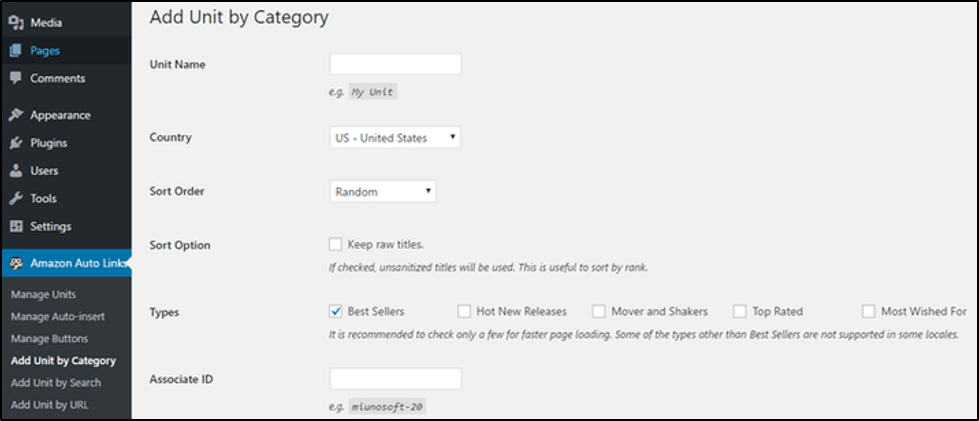Open the Pages icon in sidebar
This screenshot has width=979, height=421.
(16, 51)
